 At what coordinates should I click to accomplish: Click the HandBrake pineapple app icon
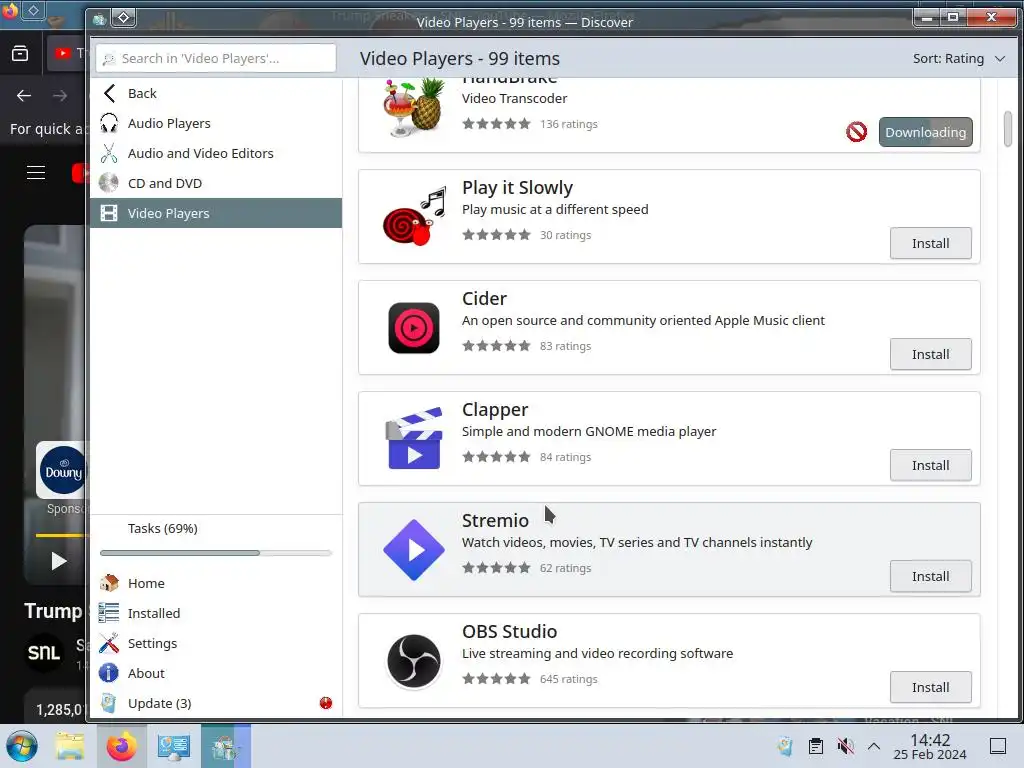point(414,108)
